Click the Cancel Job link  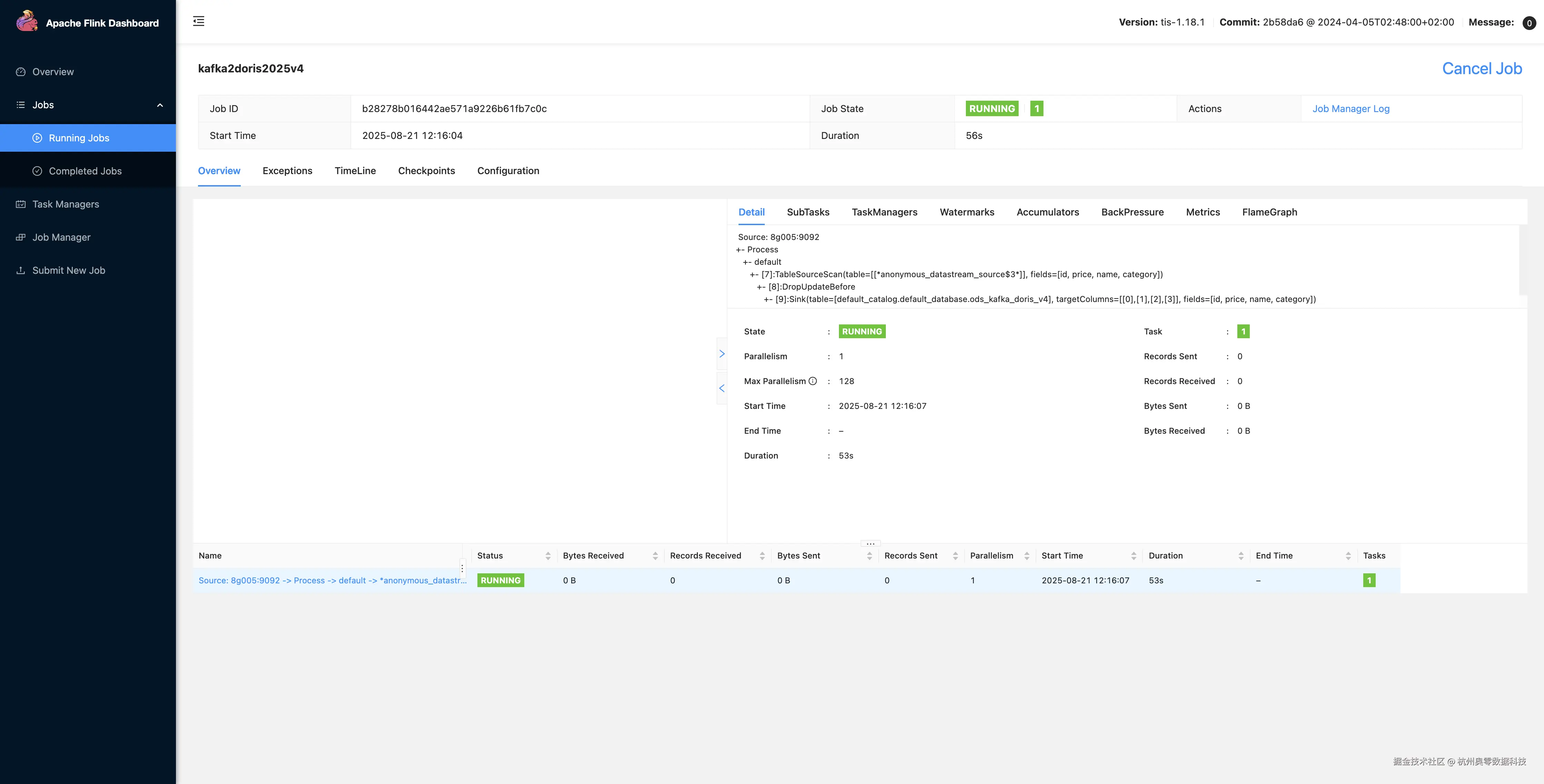point(1482,69)
